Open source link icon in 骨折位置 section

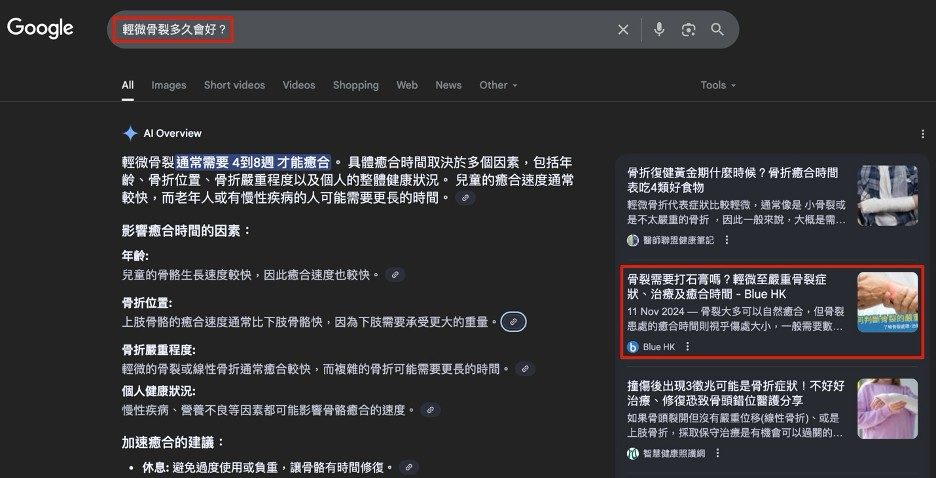(x=513, y=322)
